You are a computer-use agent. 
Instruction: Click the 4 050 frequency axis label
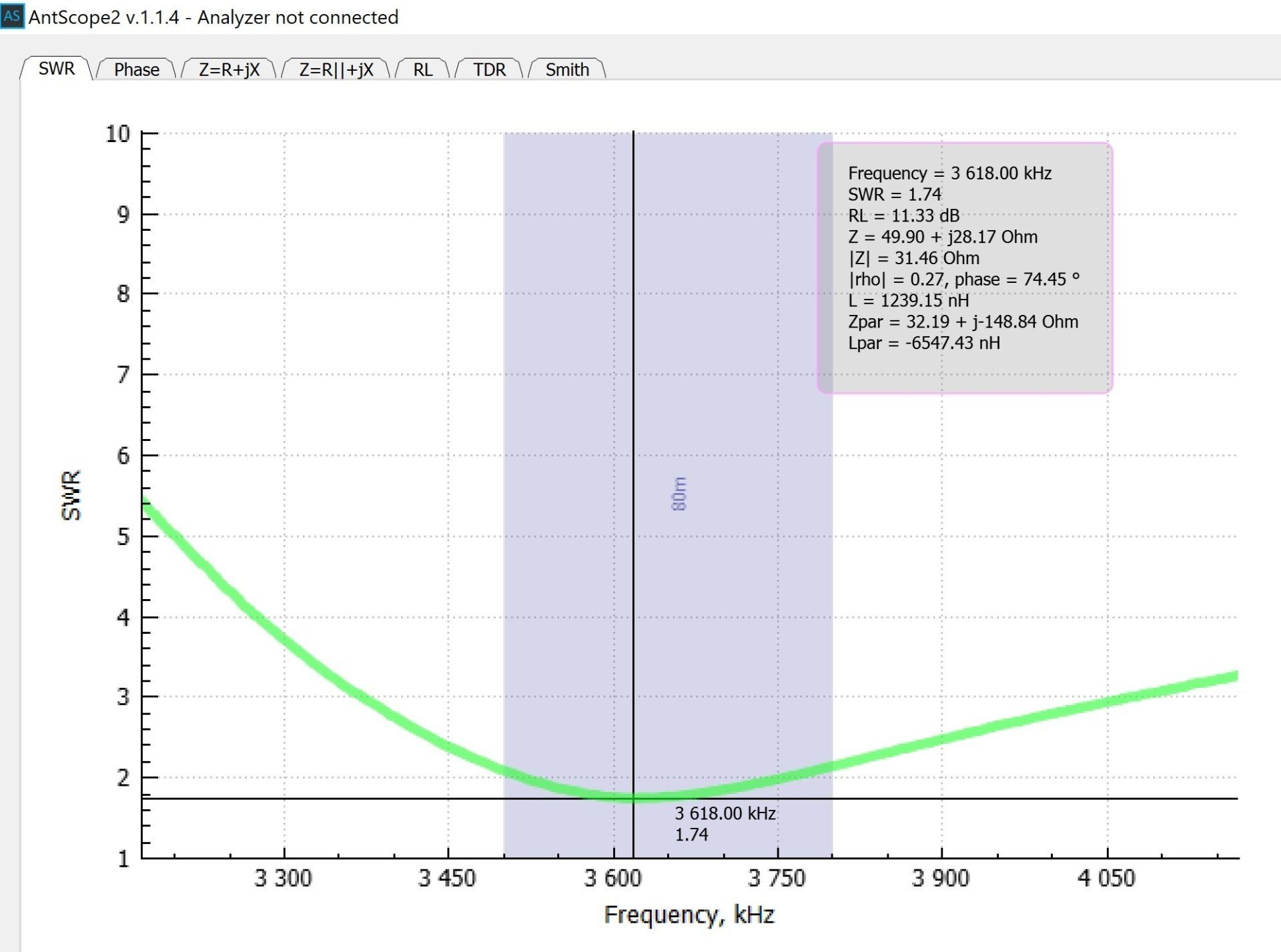(x=1106, y=878)
